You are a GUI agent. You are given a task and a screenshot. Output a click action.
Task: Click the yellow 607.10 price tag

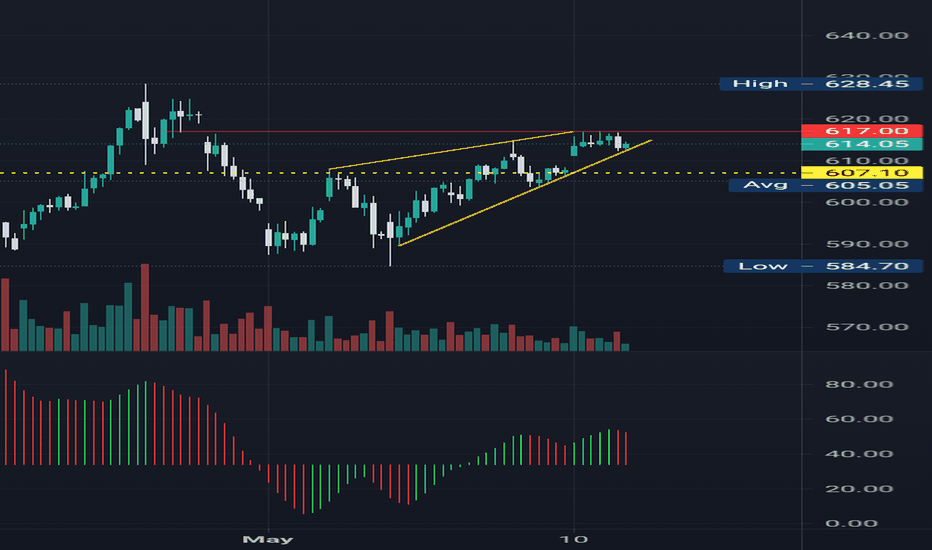(x=862, y=173)
